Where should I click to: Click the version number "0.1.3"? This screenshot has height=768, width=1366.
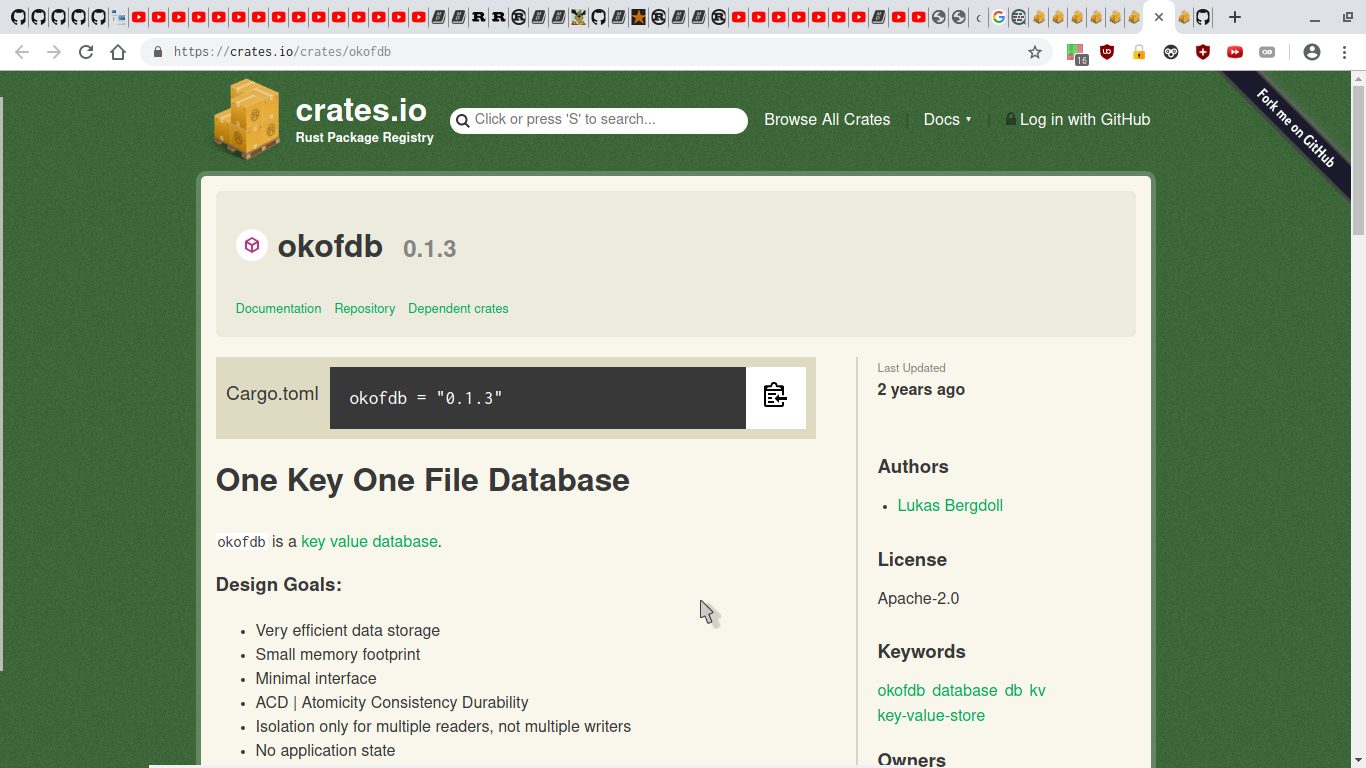coord(430,249)
